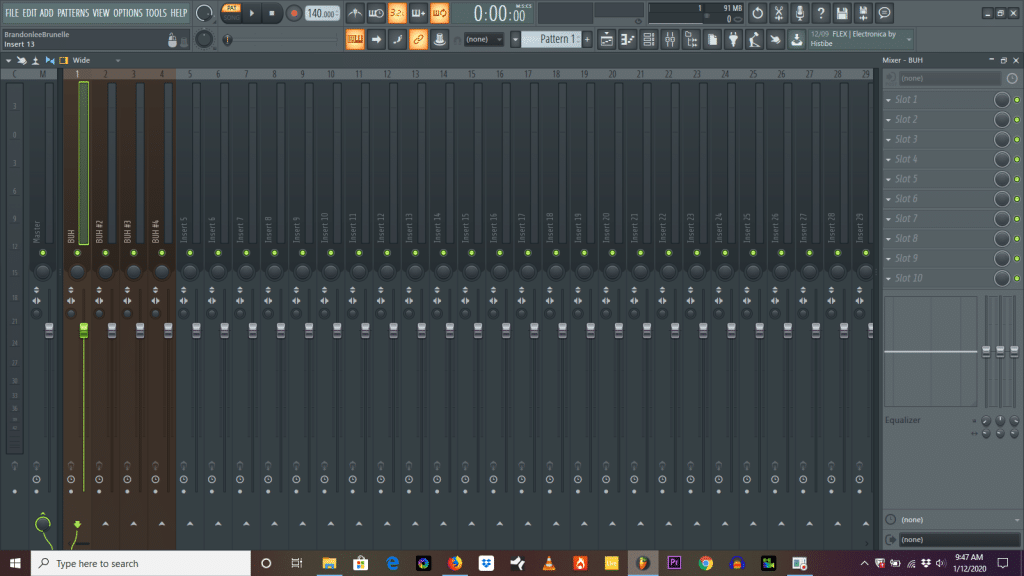
Task: Open the PATTERNS menu
Action: coord(72,13)
